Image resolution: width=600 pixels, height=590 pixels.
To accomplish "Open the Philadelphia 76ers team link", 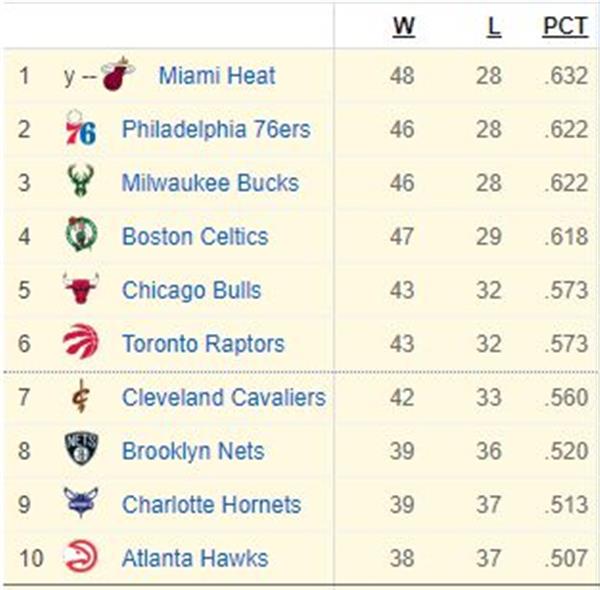I will click(x=216, y=129).
